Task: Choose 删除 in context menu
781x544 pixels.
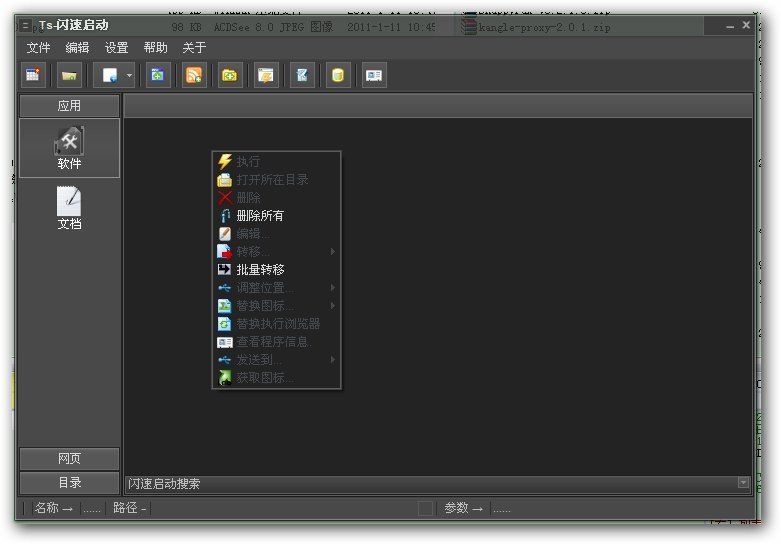Action: click(x=276, y=198)
